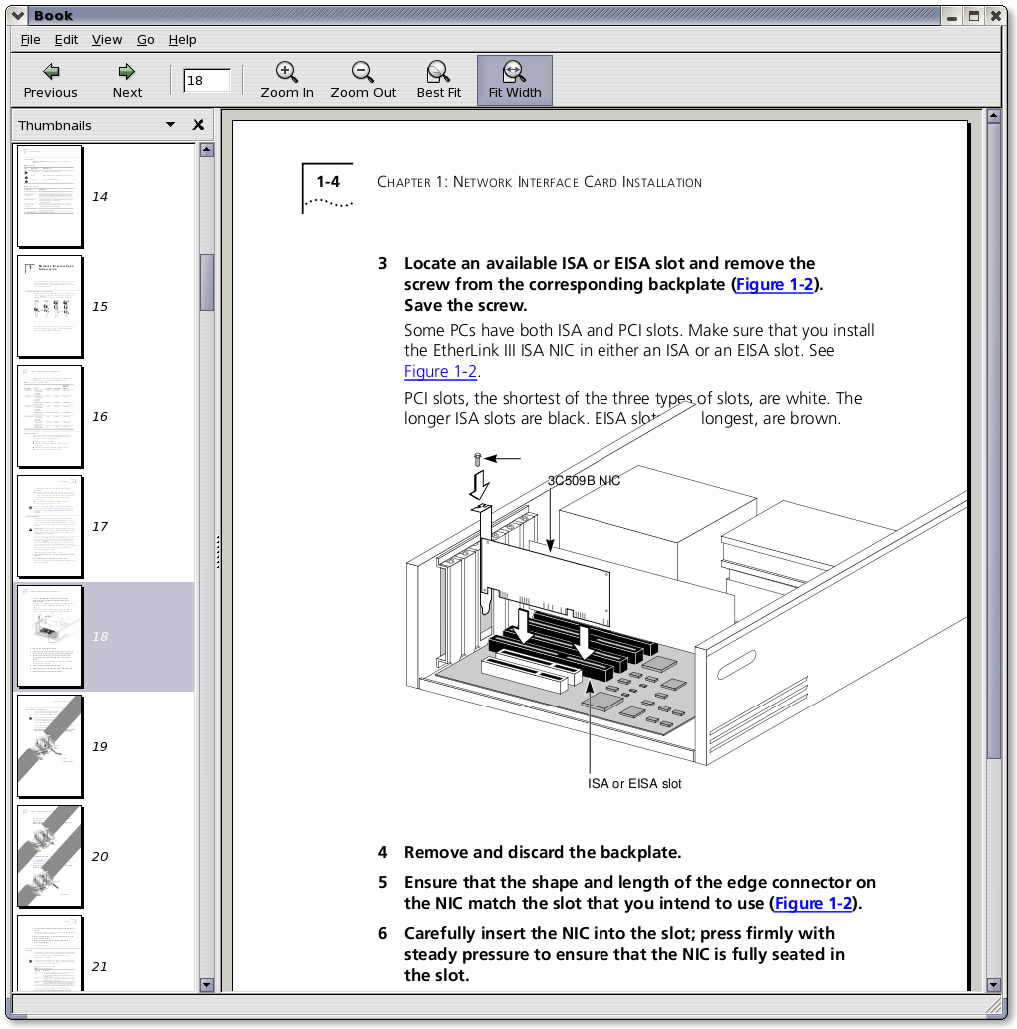This screenshot has width=1017, height=1029.
Task: Open the View menu
Action: [107, 40]
